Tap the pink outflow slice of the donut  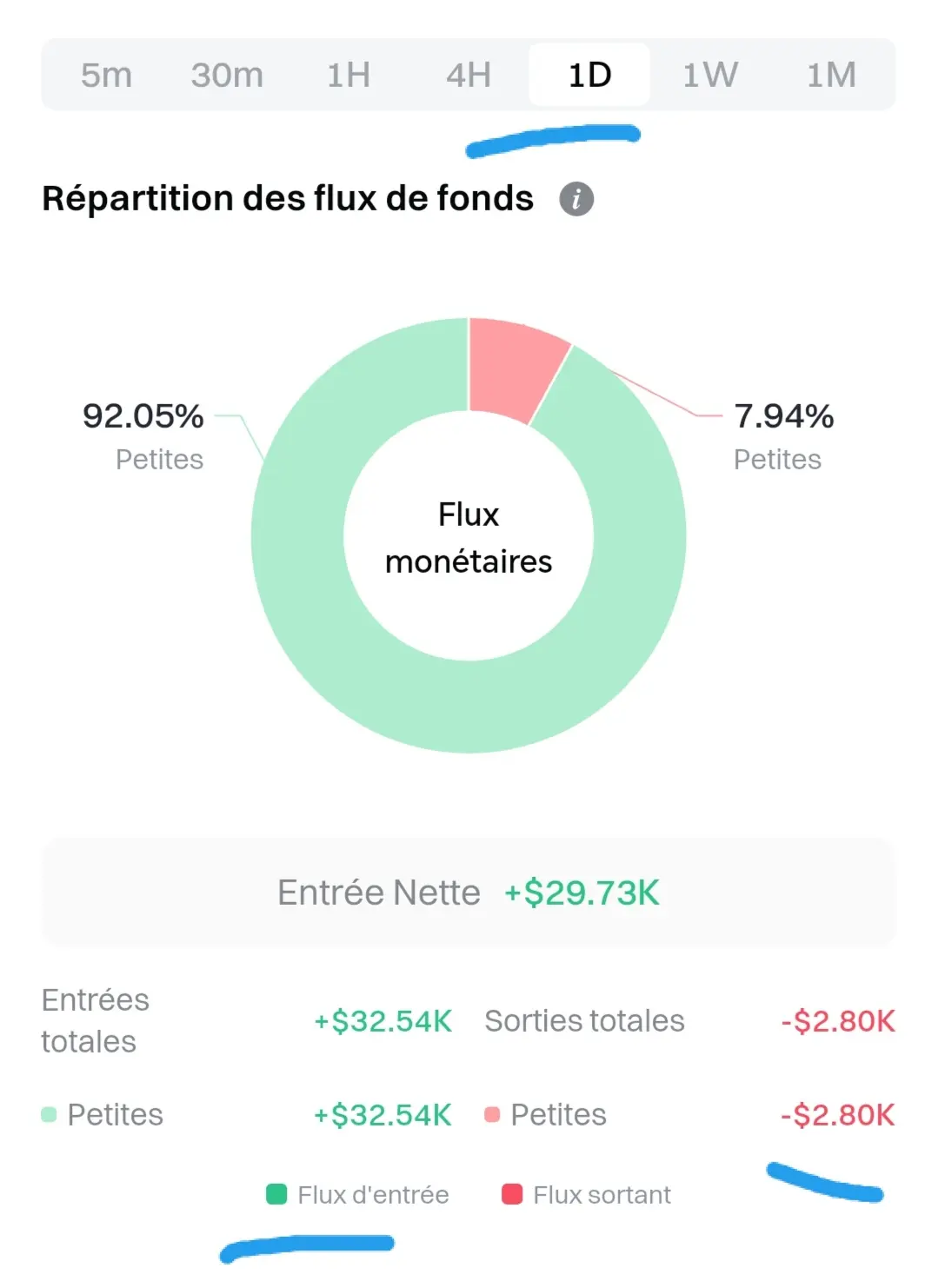515,368
